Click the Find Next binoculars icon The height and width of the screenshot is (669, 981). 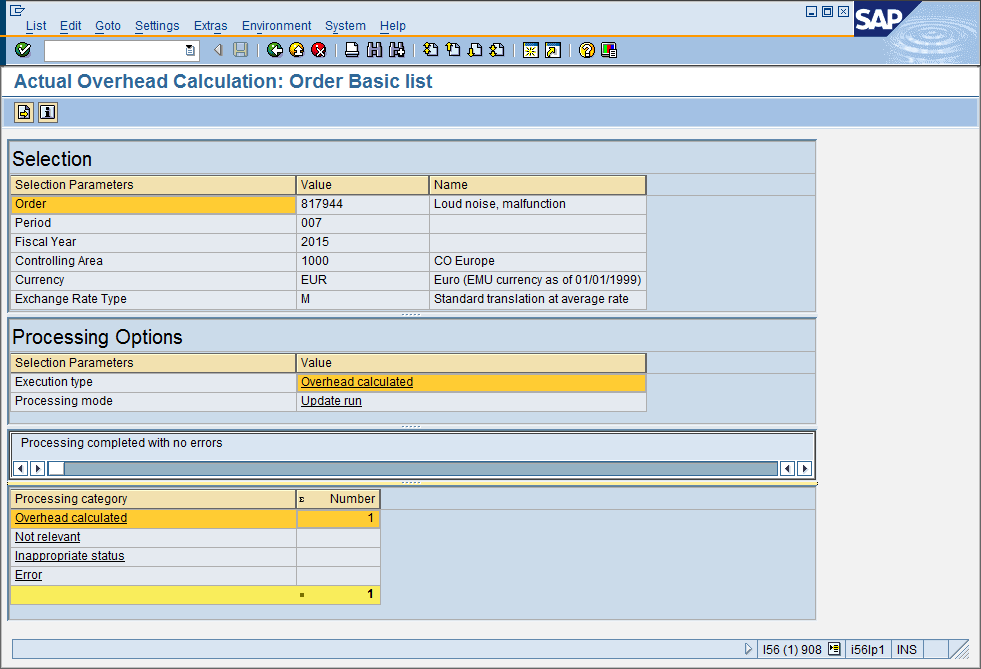pos(397,50)
